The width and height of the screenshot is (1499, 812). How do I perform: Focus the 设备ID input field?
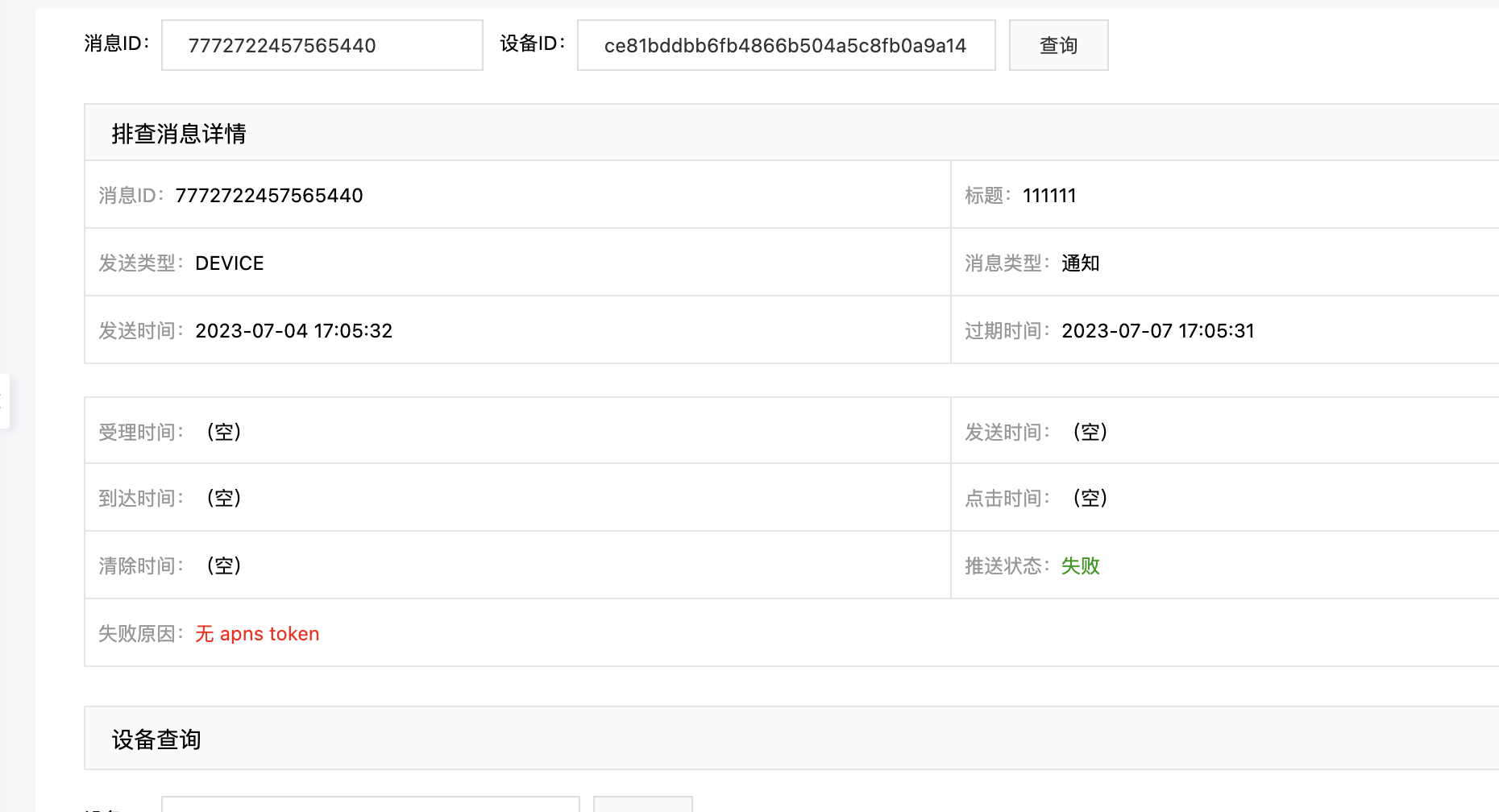(x=786, y=45)
